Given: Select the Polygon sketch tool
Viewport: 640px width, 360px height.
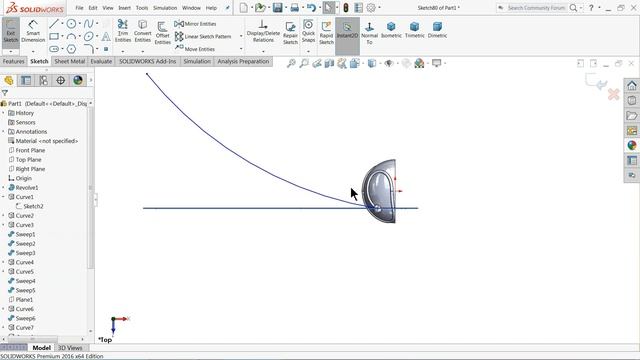Looking at the screenshot, I should pyautogui.click(x=71, y=49).
